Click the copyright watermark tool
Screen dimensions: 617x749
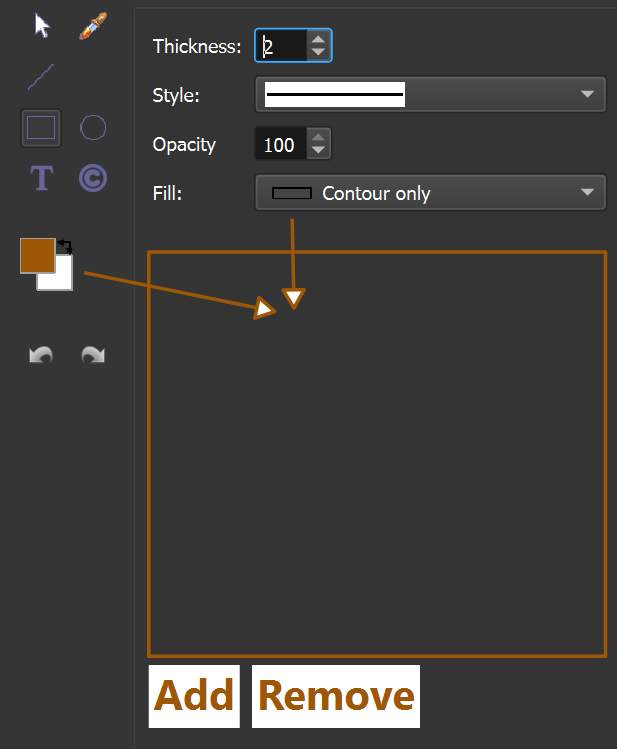coord(93,179)
